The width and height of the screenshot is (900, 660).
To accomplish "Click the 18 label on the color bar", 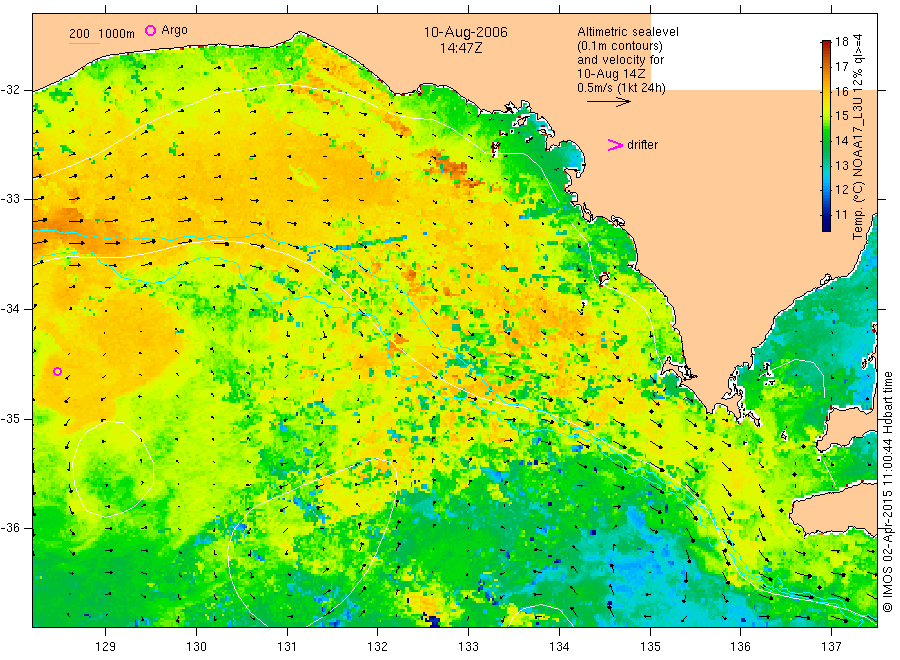I will [841, 41].
